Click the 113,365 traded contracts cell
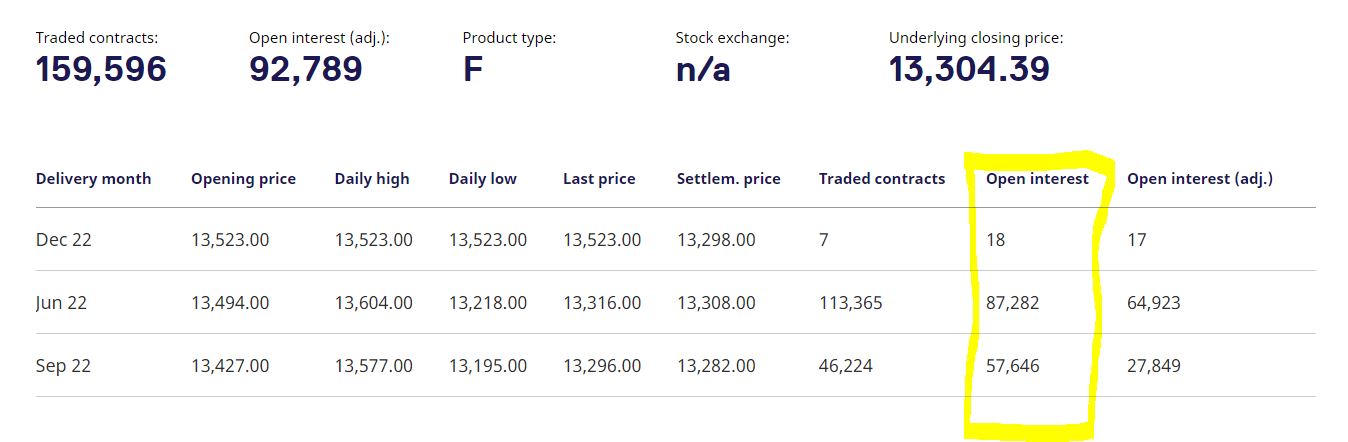This screenshot has width=1348, height=442. point(850,302)
